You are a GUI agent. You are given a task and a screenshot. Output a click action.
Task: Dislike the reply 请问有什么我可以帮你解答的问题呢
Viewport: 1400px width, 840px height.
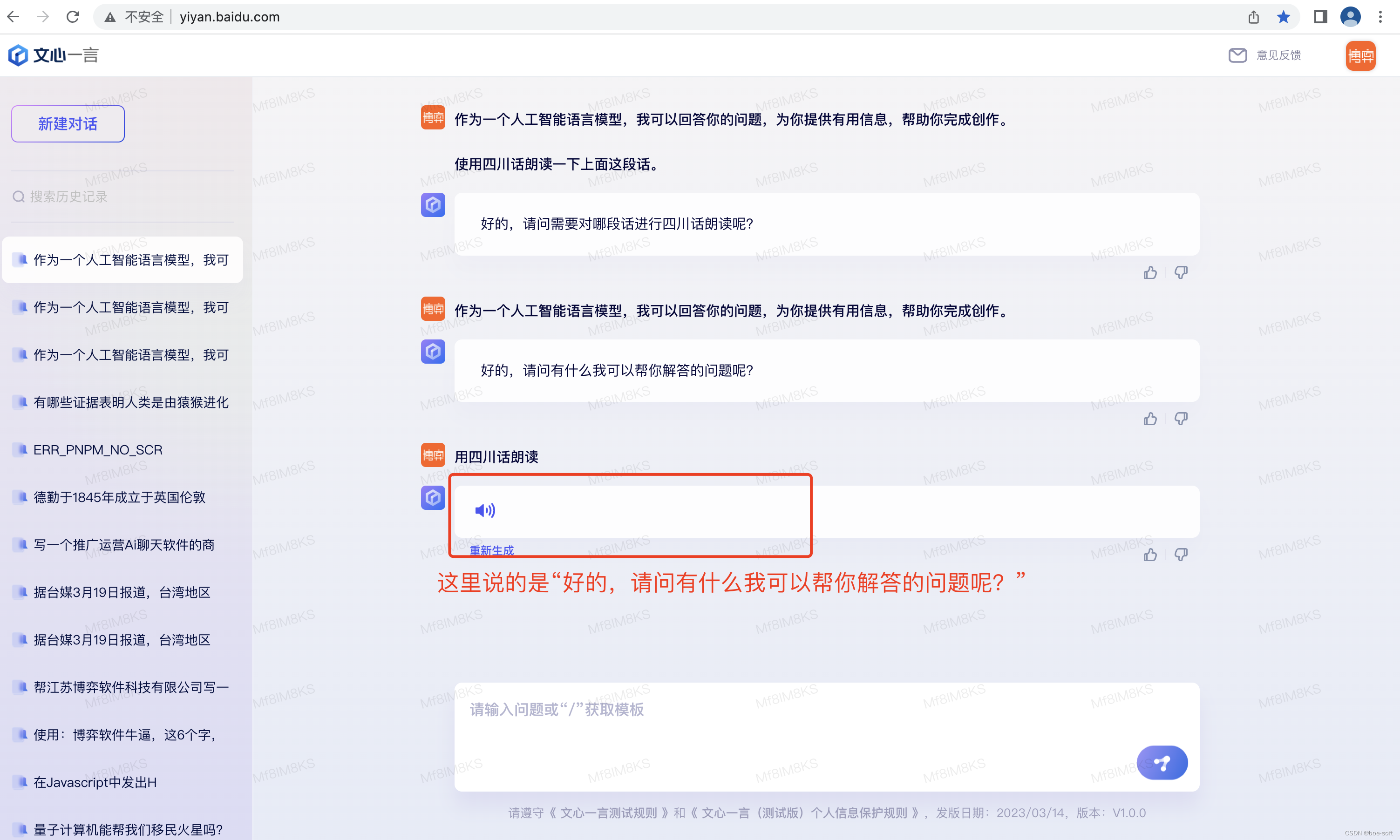(1180, 419)
